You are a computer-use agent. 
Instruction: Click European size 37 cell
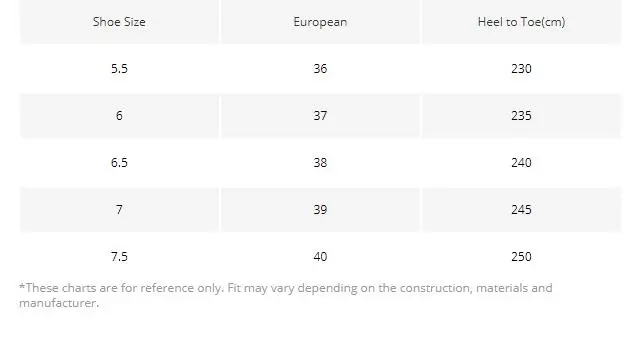(x=320, y=116)
